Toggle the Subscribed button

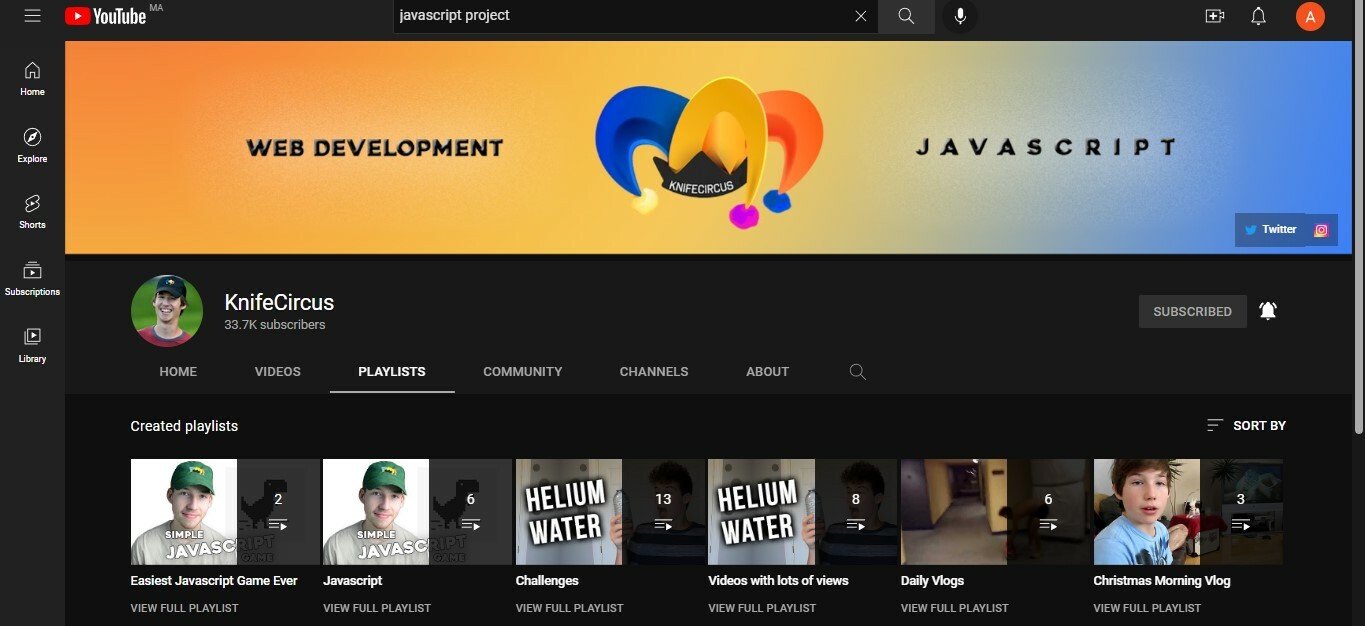pyautogui.click(x=1192, y=312)
